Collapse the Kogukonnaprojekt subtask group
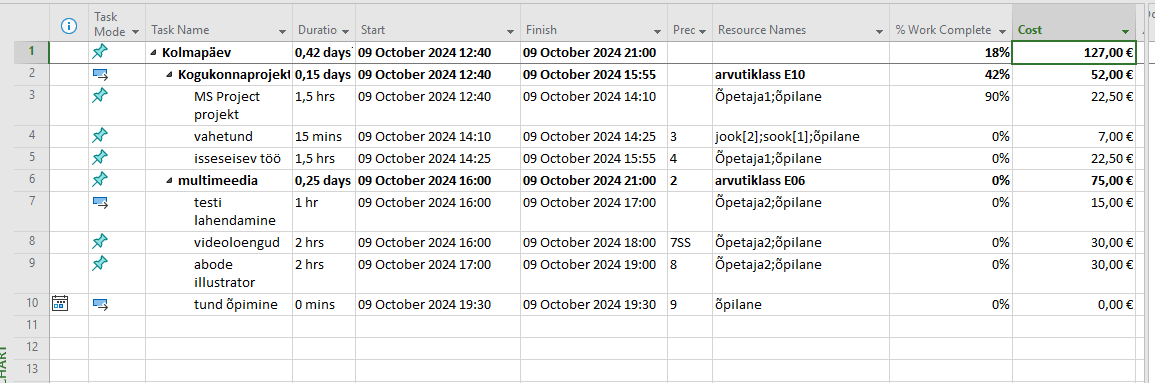 (x=170, y=74)
